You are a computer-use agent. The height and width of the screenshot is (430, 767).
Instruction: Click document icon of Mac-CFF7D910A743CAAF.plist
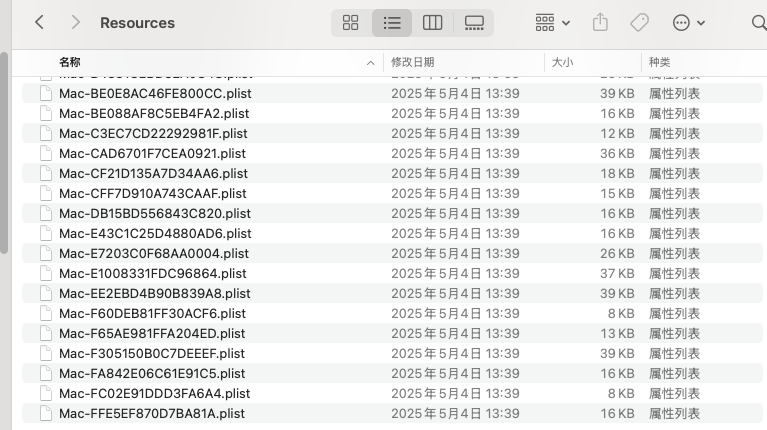[46, 194]
